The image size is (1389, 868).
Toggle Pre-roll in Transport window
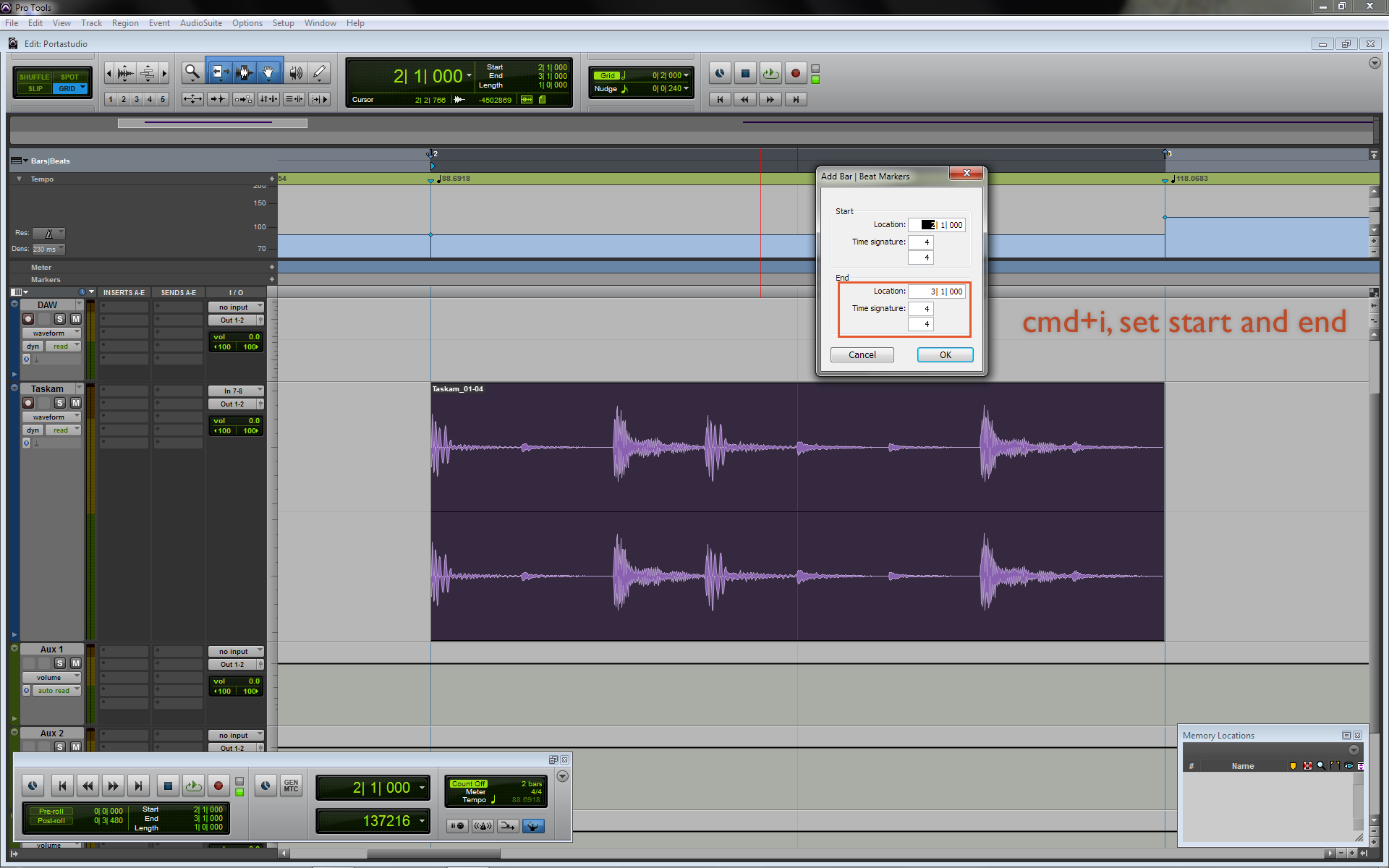51,812
